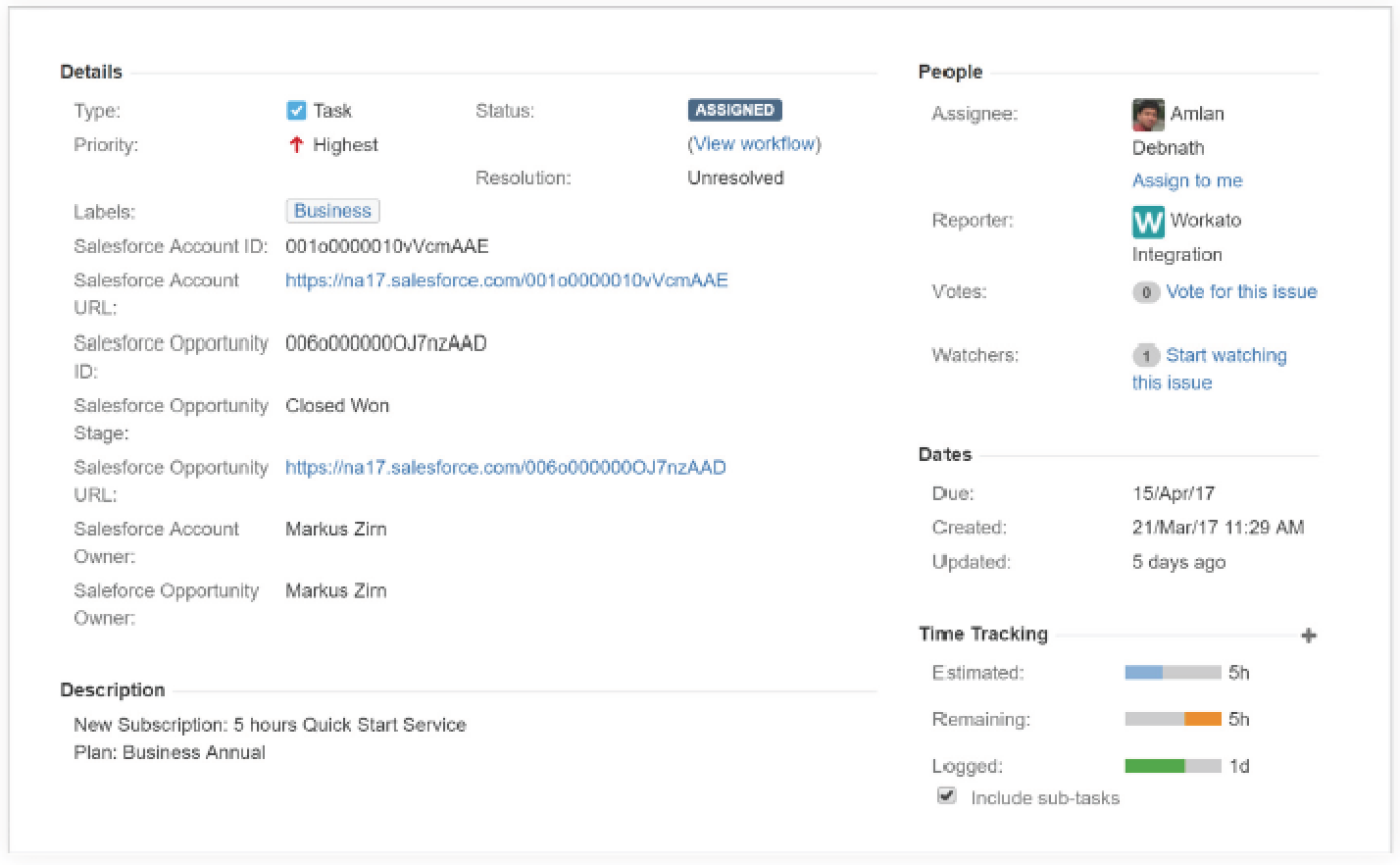Click the Estimated 5h value
Viewport: 1400px width, 865px height.
[x=1239, y=673]
